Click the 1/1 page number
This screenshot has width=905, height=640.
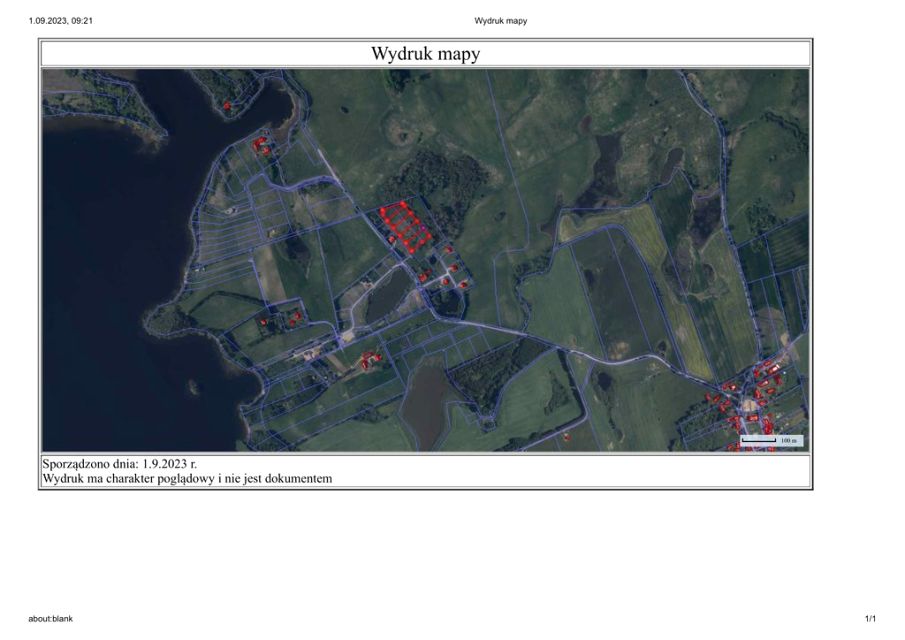tap(870, 619)
